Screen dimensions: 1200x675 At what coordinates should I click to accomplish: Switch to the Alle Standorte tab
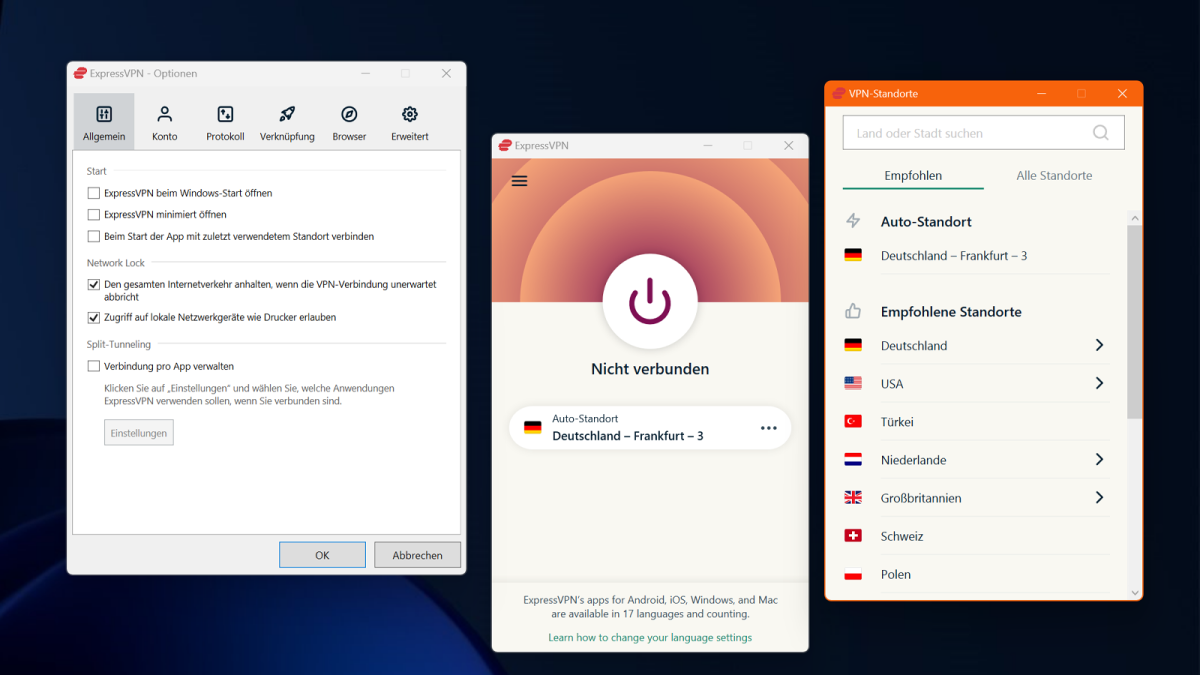[x=1054, y=176]
